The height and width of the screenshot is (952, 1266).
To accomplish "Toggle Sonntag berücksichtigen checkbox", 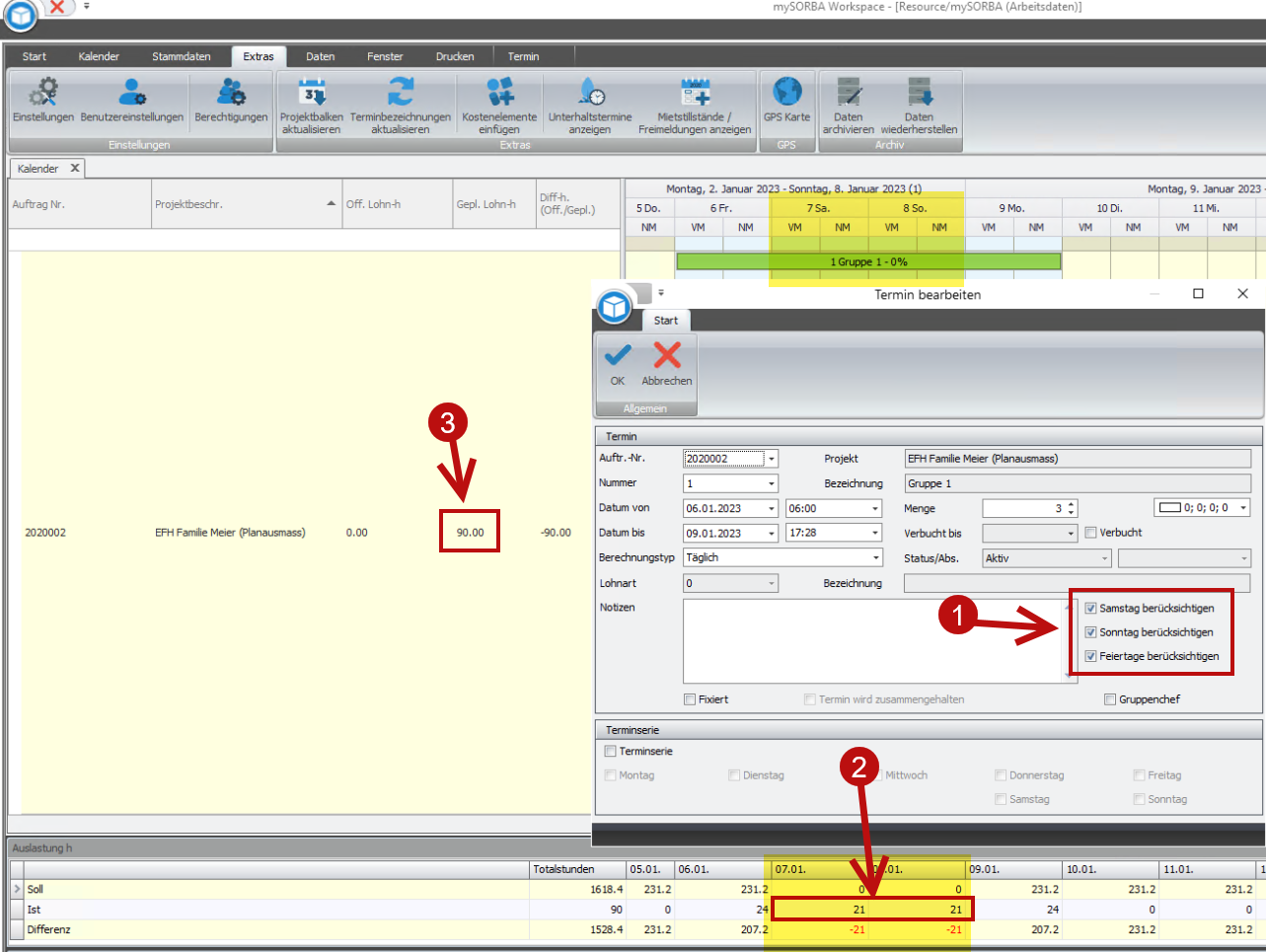I will coord(1090,632).
